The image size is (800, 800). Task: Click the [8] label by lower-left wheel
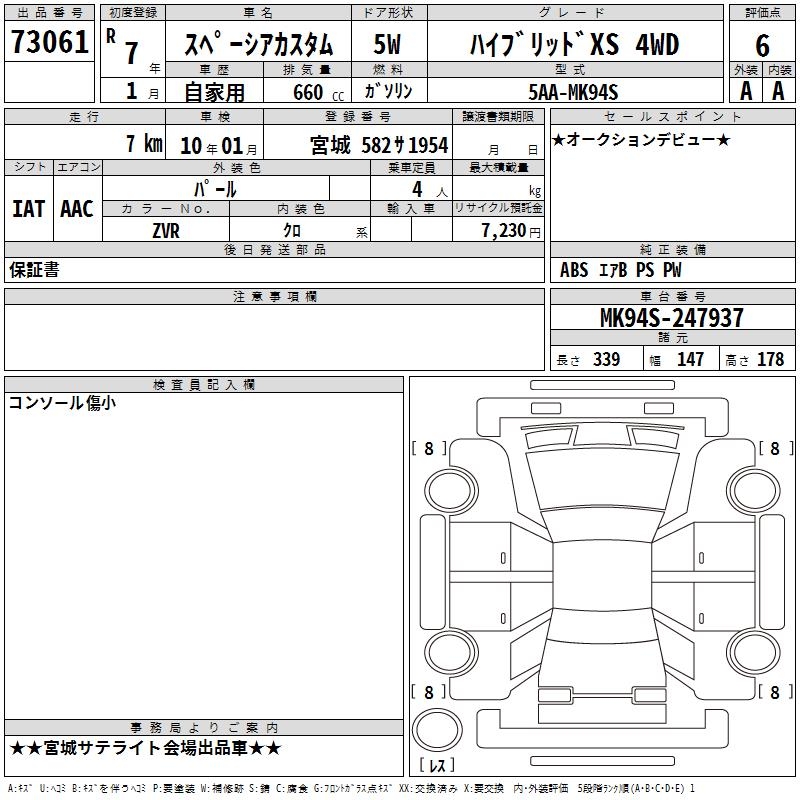(x=429, y=692)
